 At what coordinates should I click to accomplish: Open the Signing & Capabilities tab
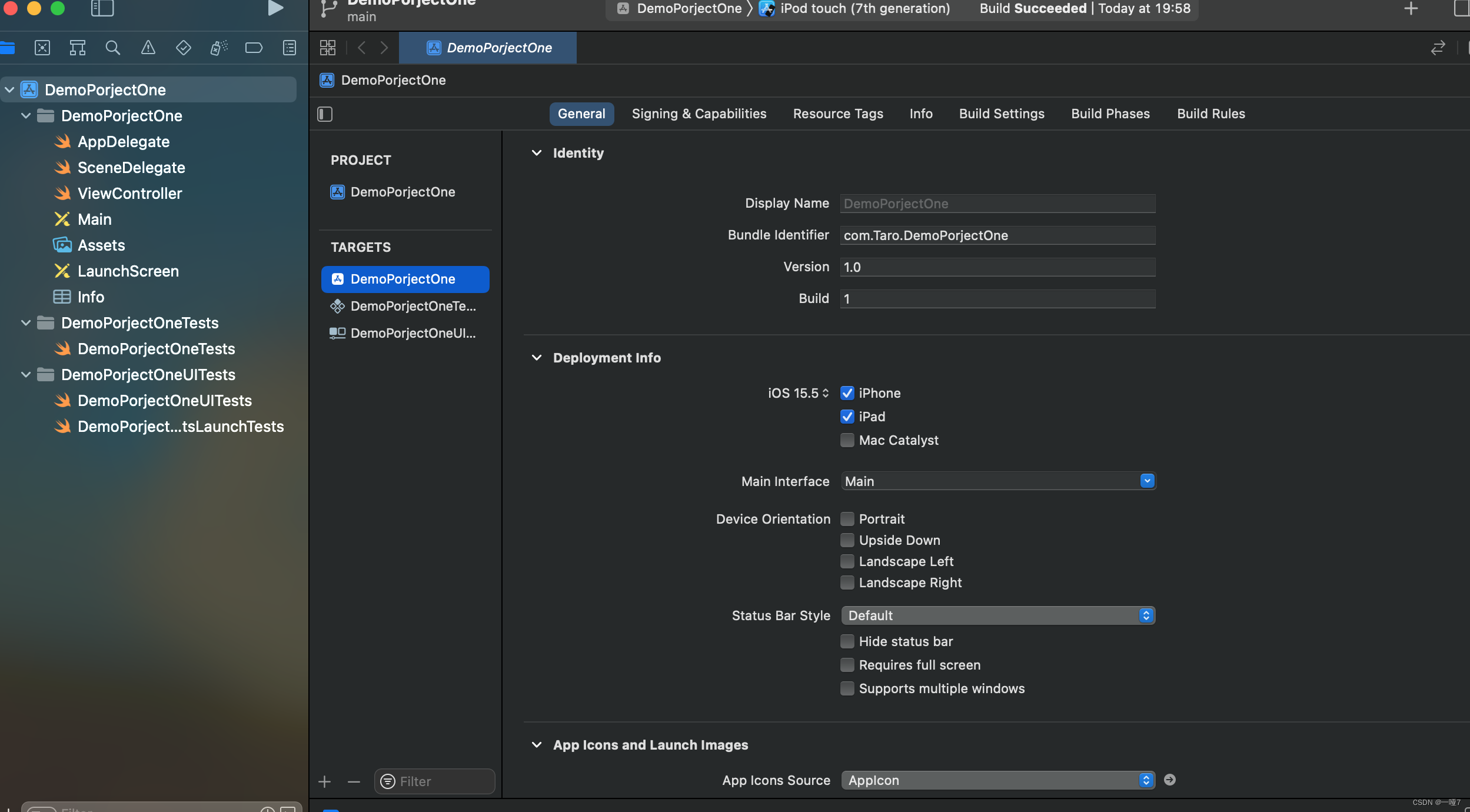(x=699, y=113)
